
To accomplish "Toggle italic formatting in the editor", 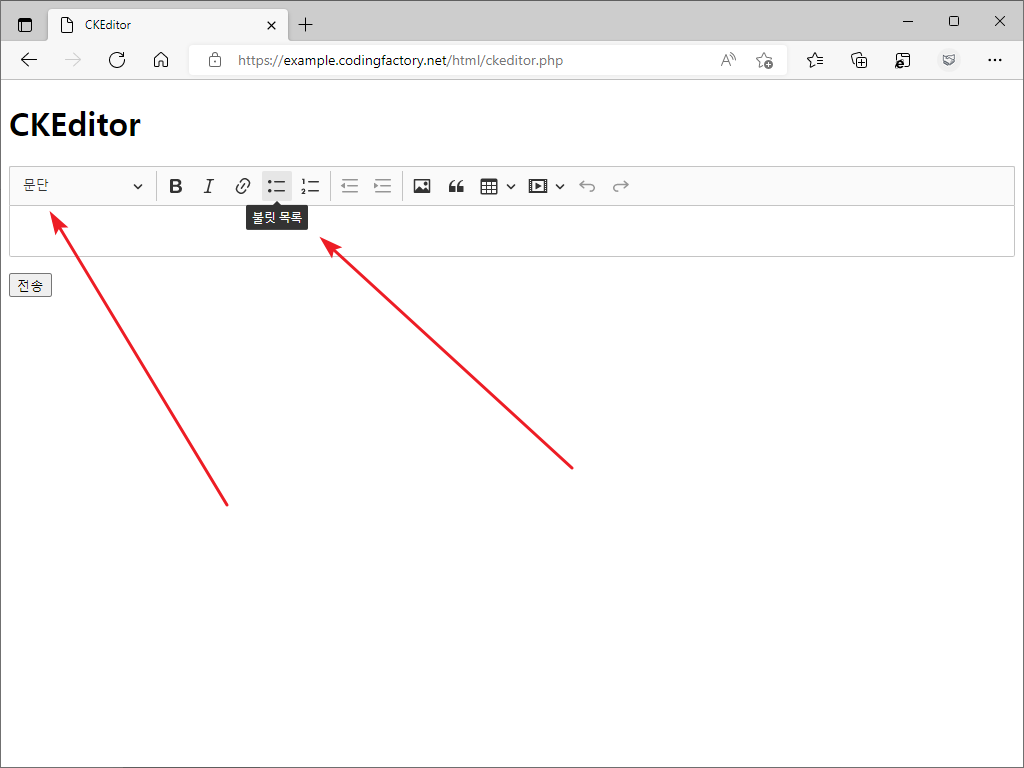I will pos(208,186).
